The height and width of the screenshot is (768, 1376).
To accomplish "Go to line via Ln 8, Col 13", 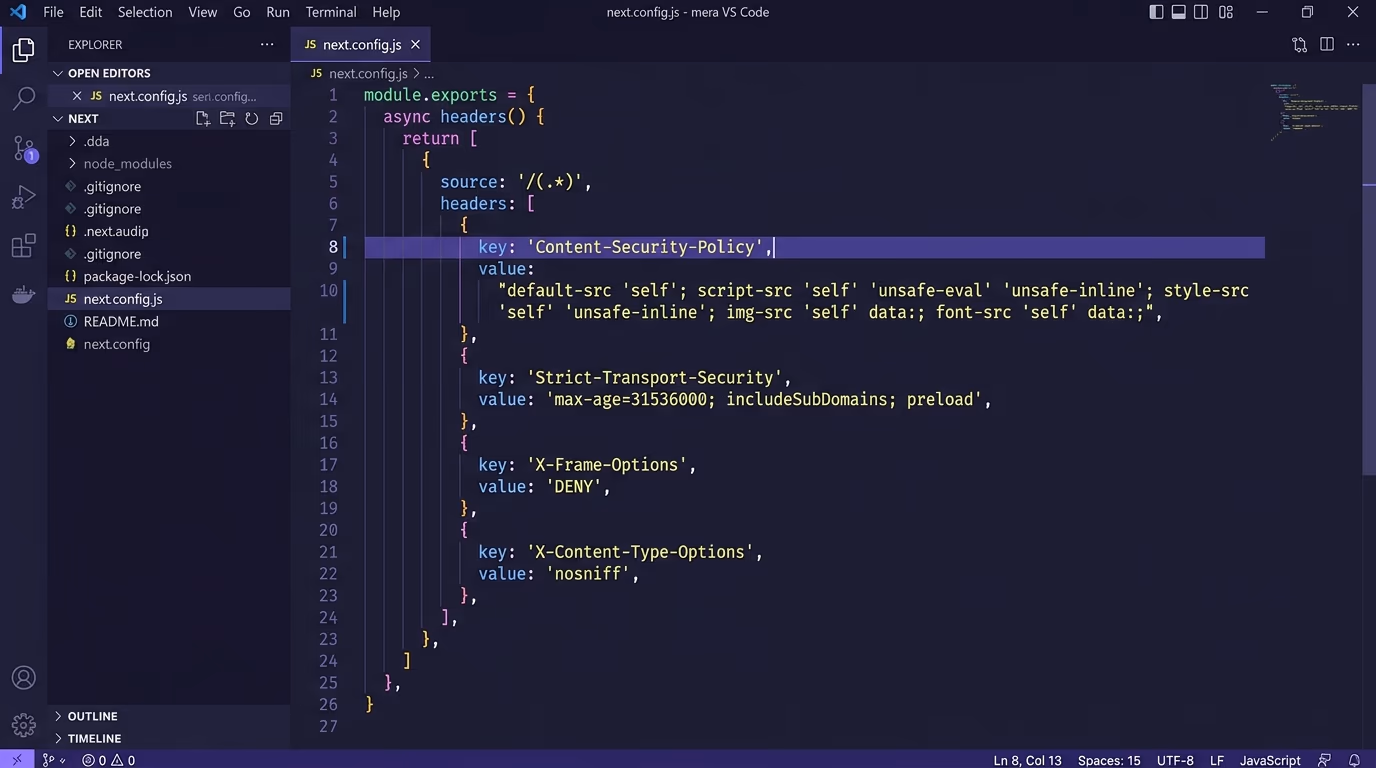I will point(1028,760).
